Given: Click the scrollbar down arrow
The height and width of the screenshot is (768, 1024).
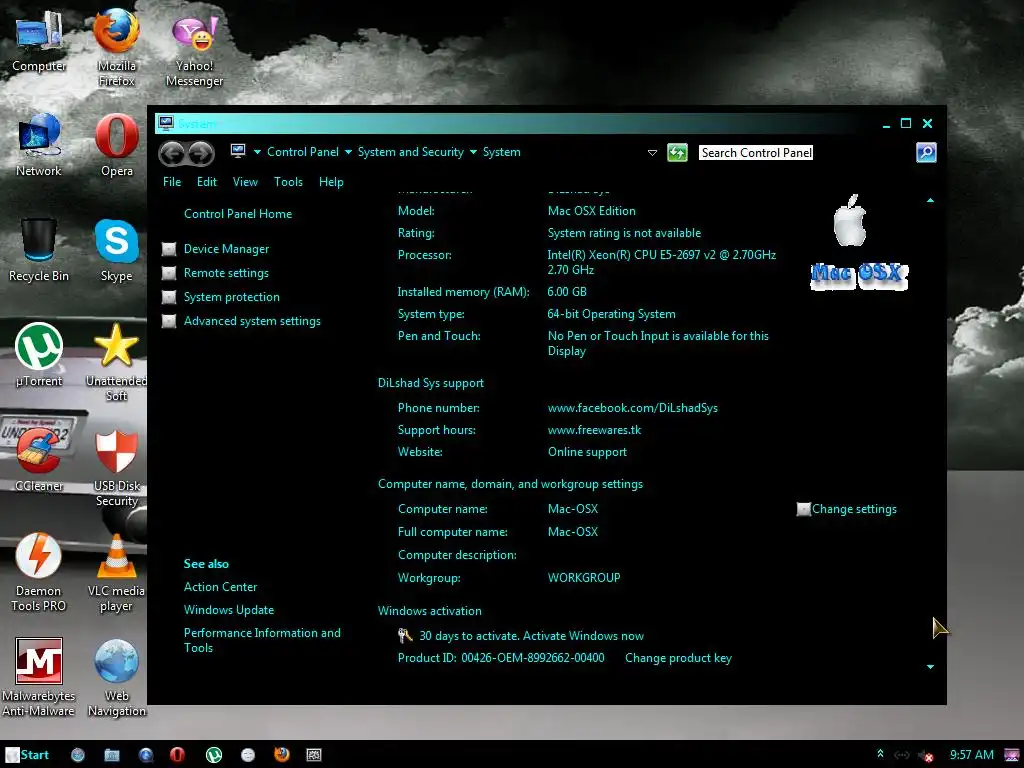Looking at the screenshot, I should click(x=930, y=667).
